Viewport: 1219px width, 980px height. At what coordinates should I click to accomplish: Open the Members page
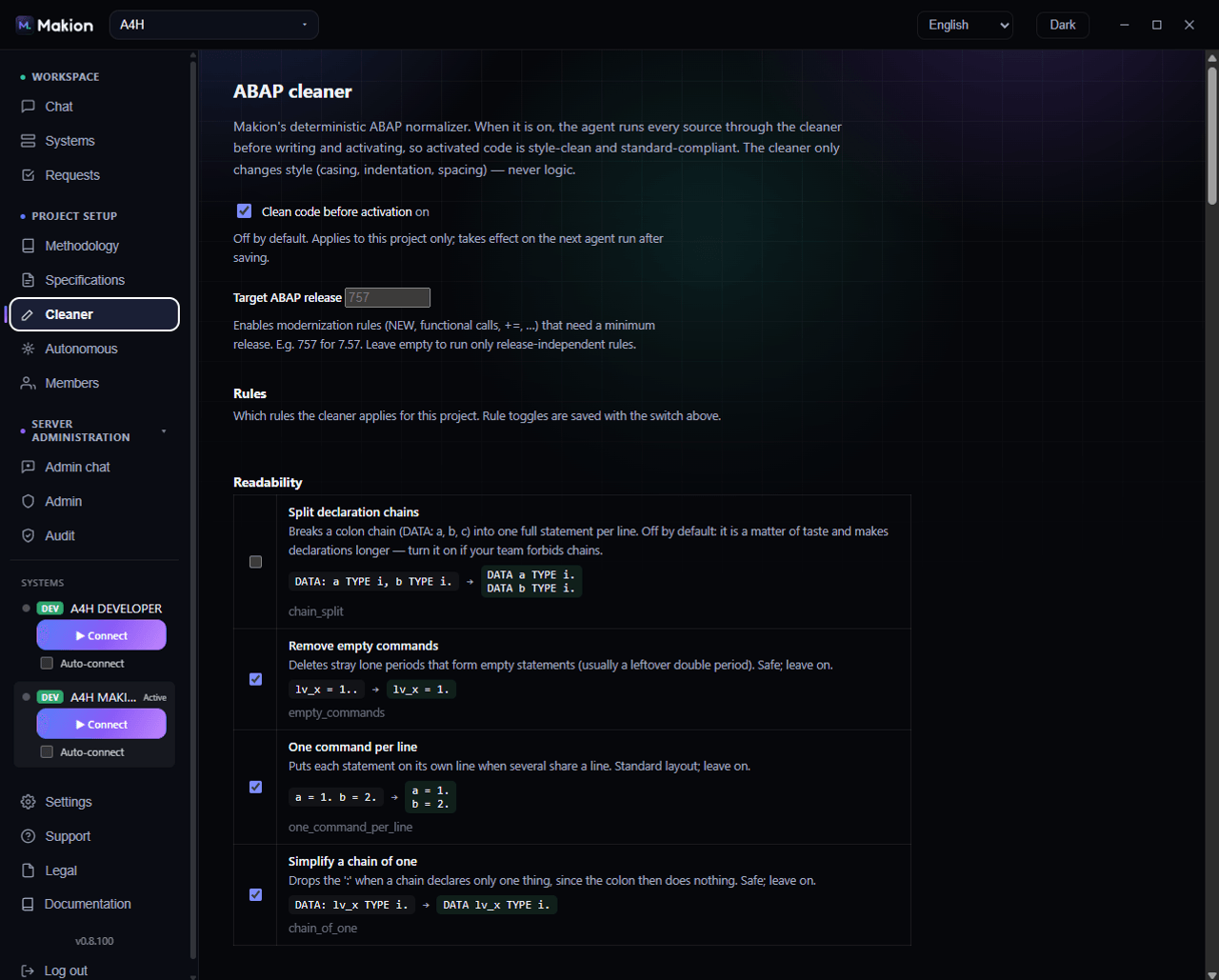tap(94, 383)
